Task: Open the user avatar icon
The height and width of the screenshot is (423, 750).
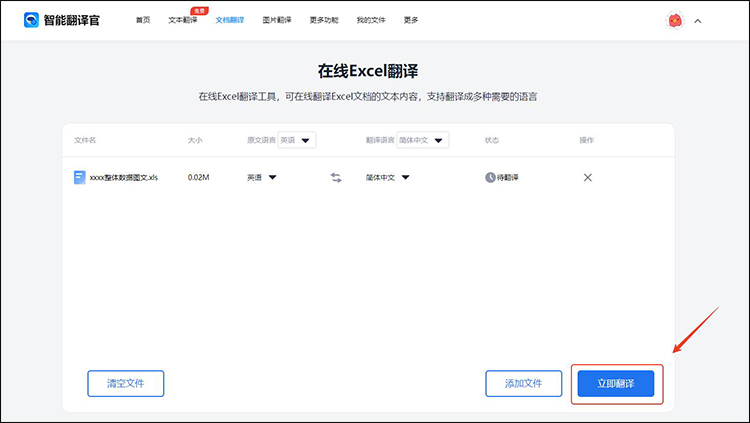Action: [x=675, y=21]
